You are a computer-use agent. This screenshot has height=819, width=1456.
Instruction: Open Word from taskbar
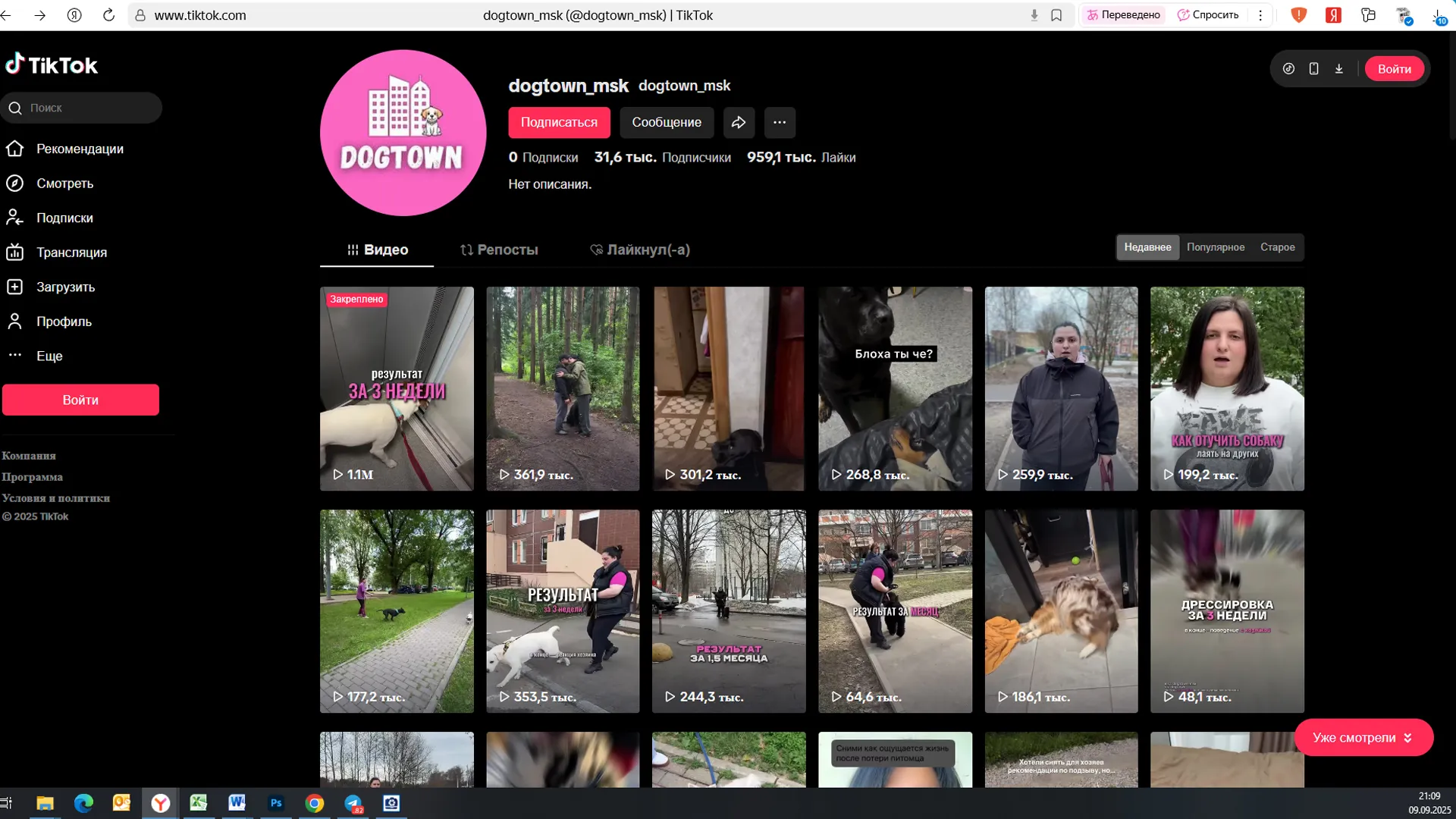click(237, 803)
